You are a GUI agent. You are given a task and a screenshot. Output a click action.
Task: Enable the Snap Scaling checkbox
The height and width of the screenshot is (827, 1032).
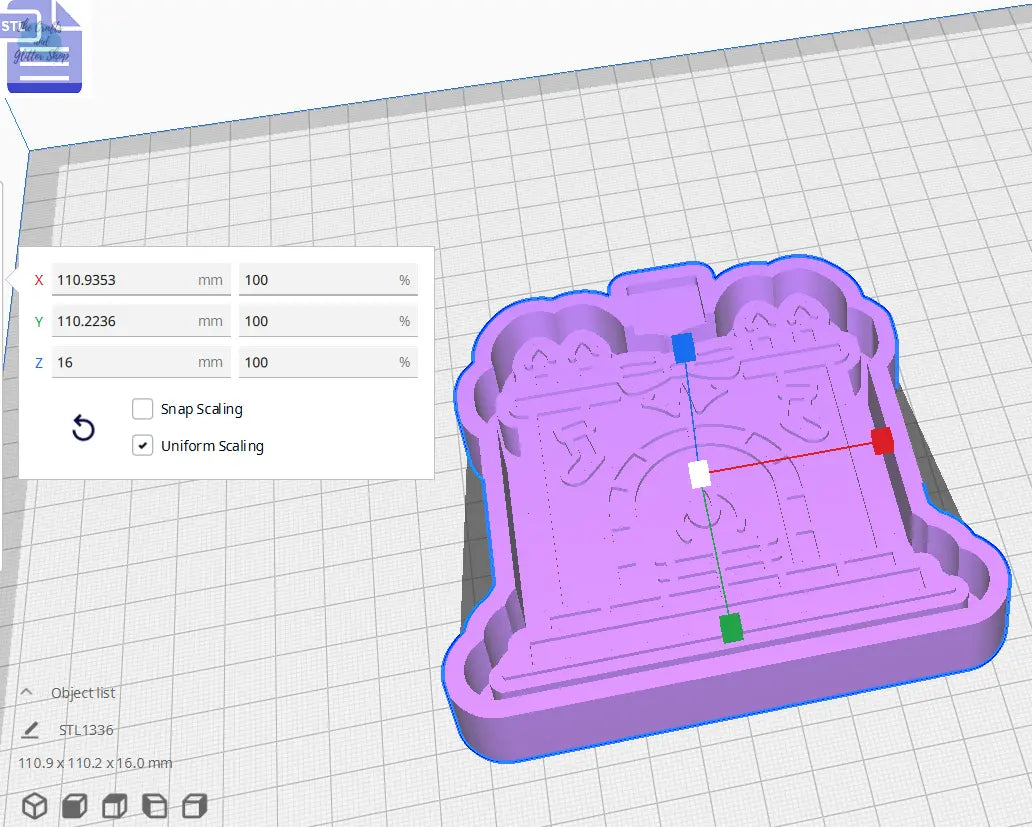tap(143, 409)
